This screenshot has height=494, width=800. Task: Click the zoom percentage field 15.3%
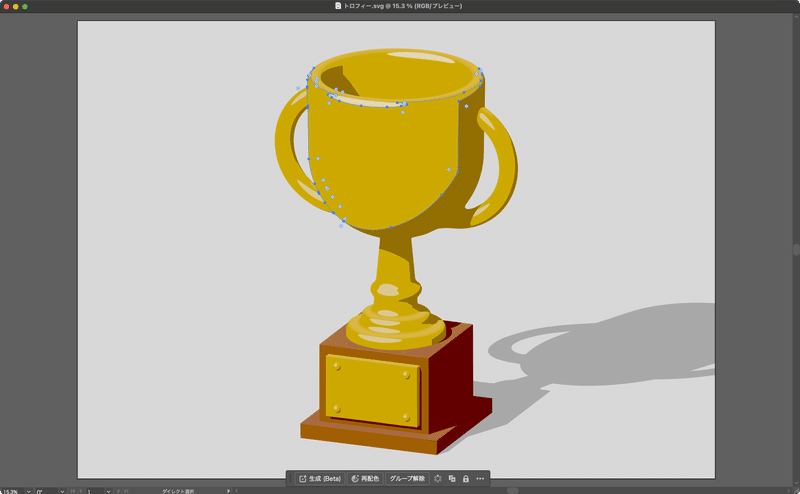pos(11,491)
